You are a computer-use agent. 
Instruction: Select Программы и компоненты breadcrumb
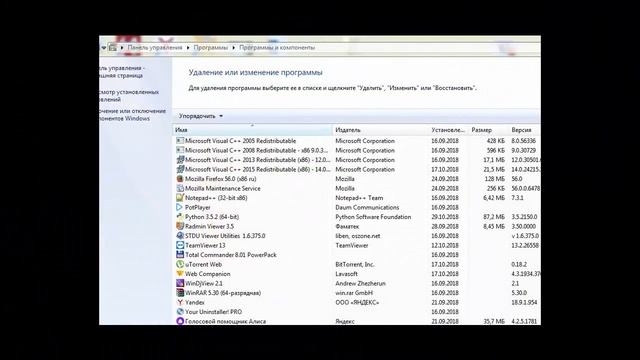(x=277, y=47)
